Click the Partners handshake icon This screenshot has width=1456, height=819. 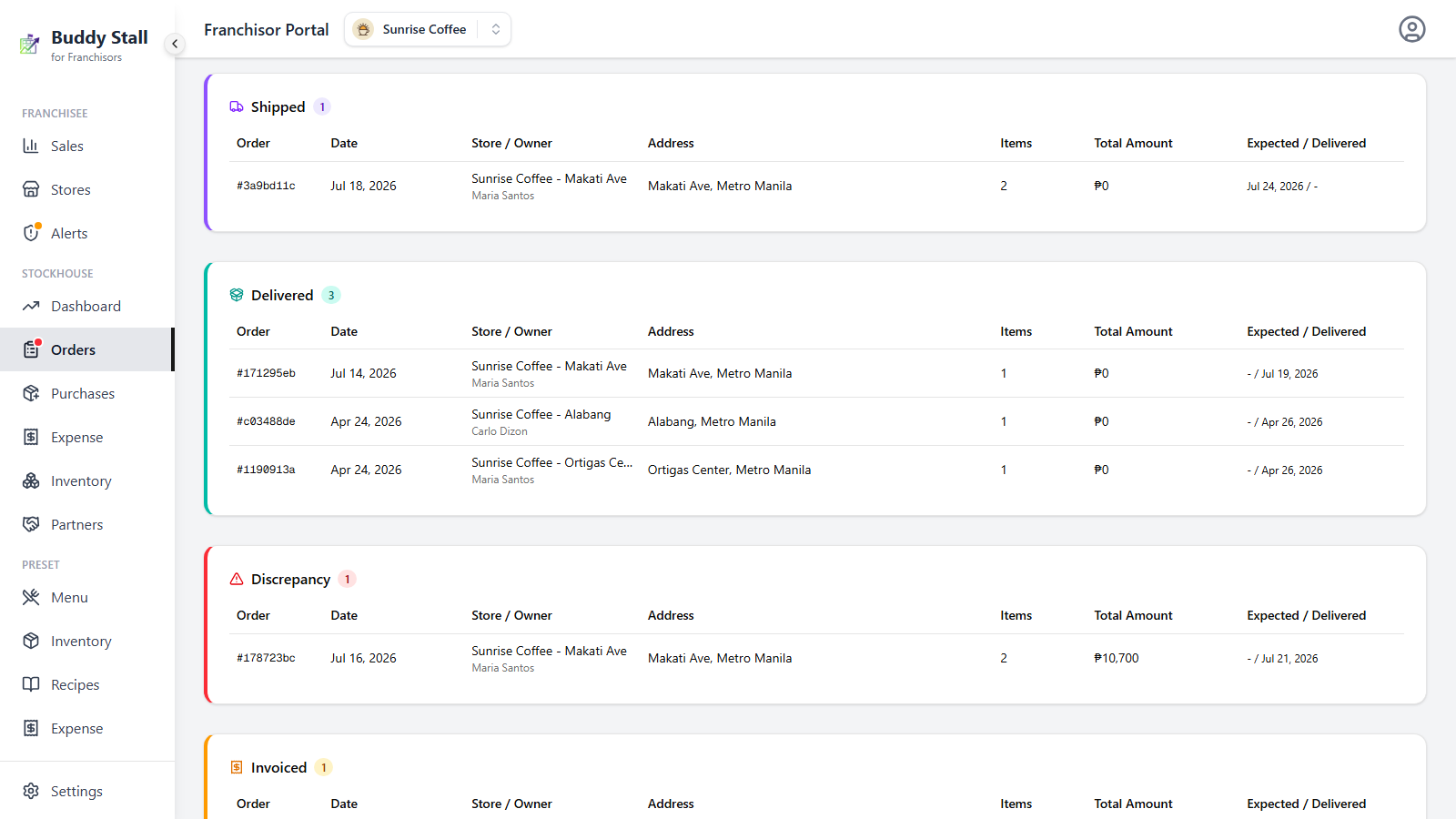click(x=31, y=524)
